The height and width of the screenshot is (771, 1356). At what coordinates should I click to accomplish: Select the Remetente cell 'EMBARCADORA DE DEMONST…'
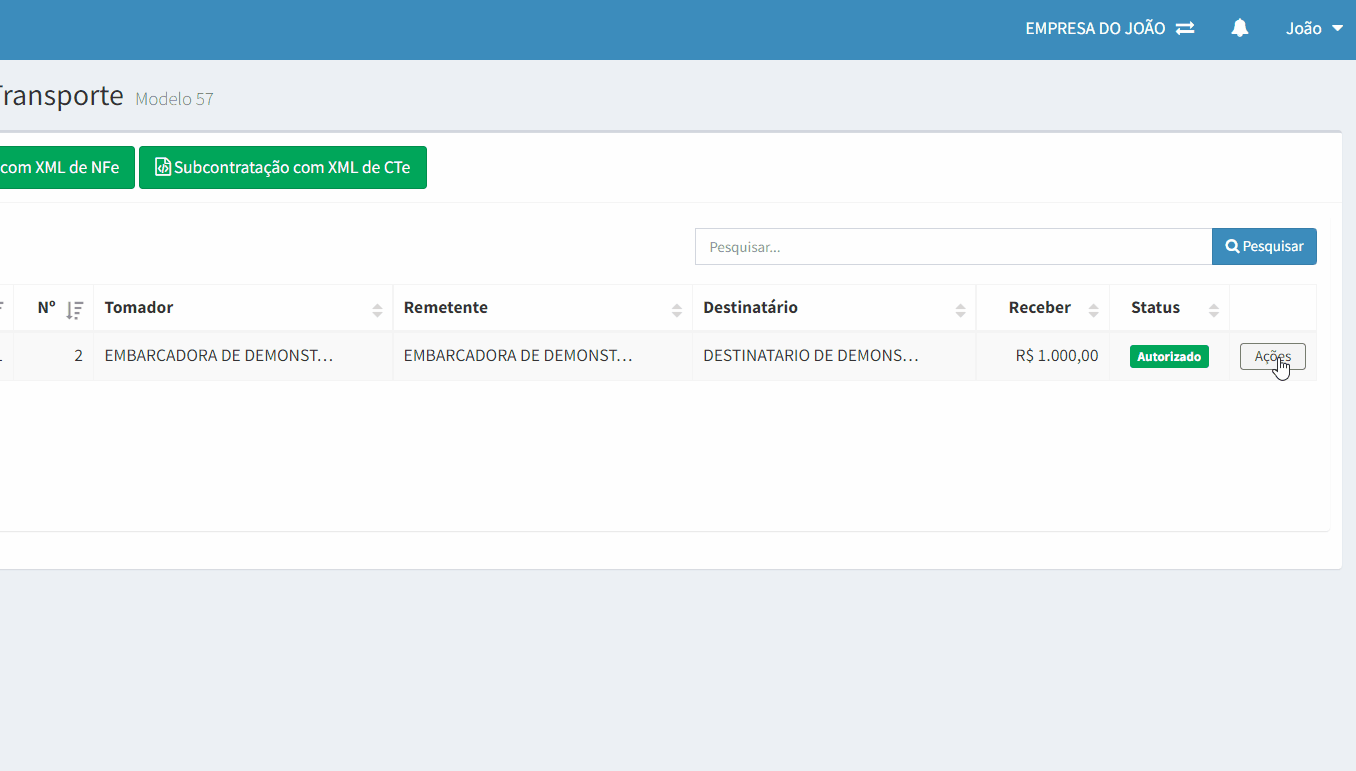pos(518,356)
